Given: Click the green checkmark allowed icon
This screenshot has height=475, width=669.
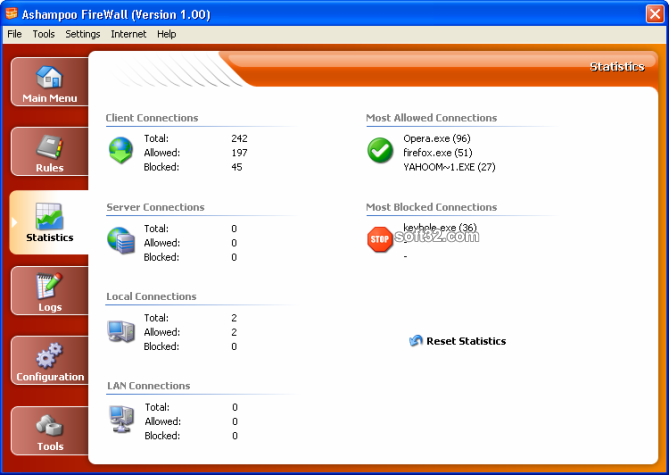Looking at the screenshot, I should point(380,150).
